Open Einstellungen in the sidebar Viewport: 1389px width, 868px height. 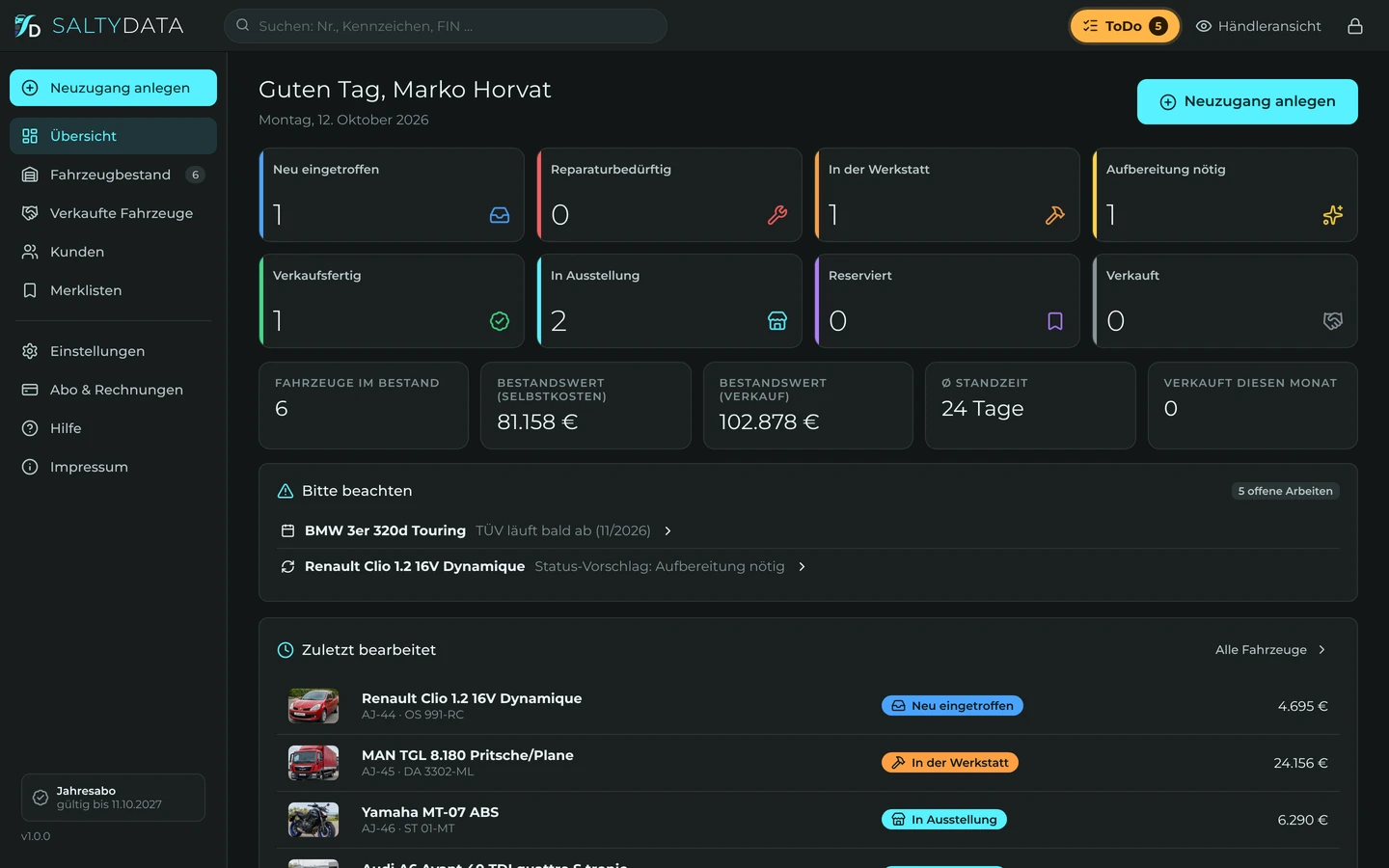(x=113, y=351)
